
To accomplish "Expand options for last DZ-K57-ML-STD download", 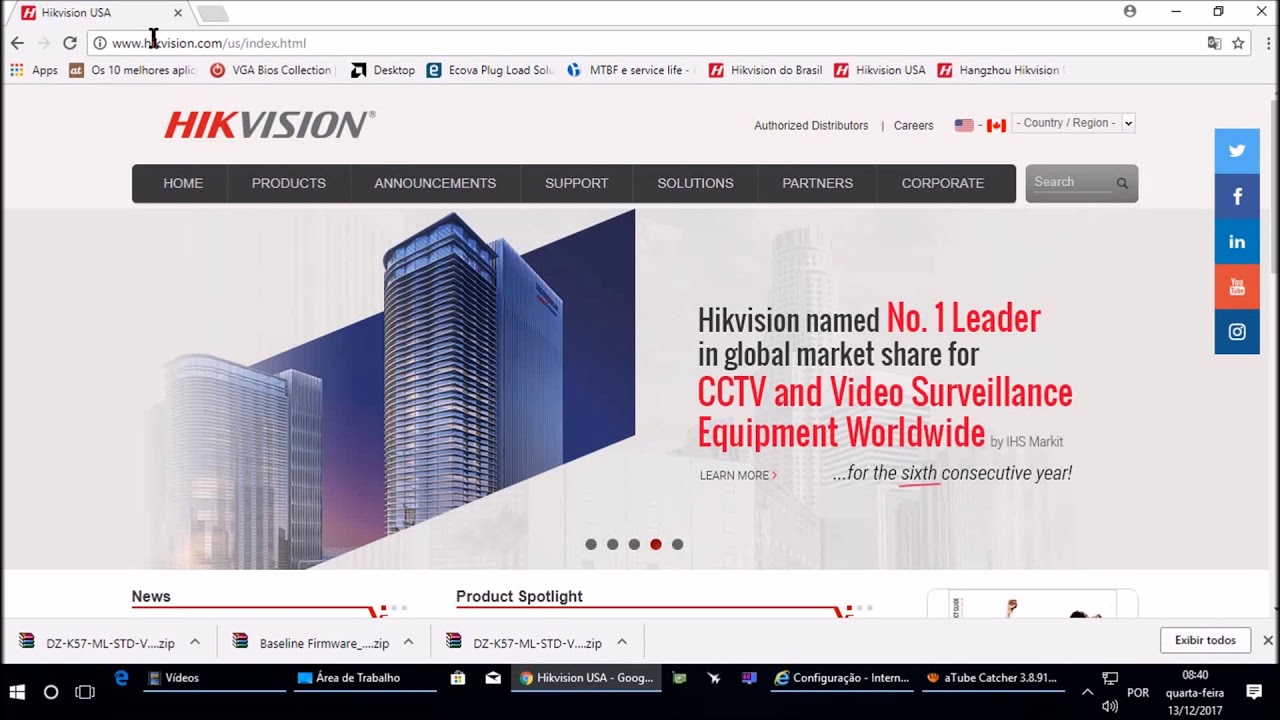I will (622, 642).
